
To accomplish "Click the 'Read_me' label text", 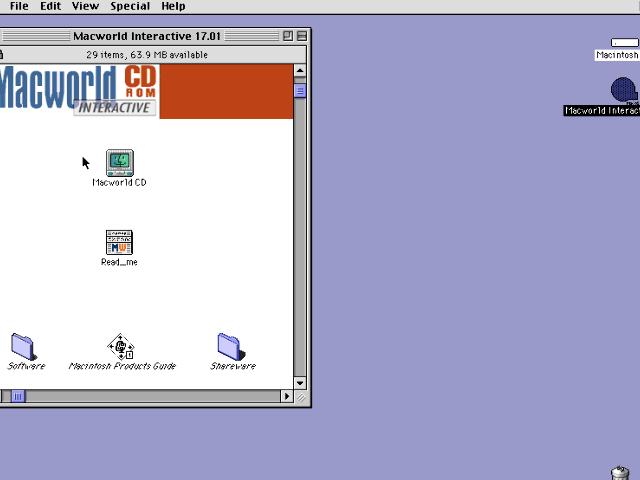I will point(119,262).
